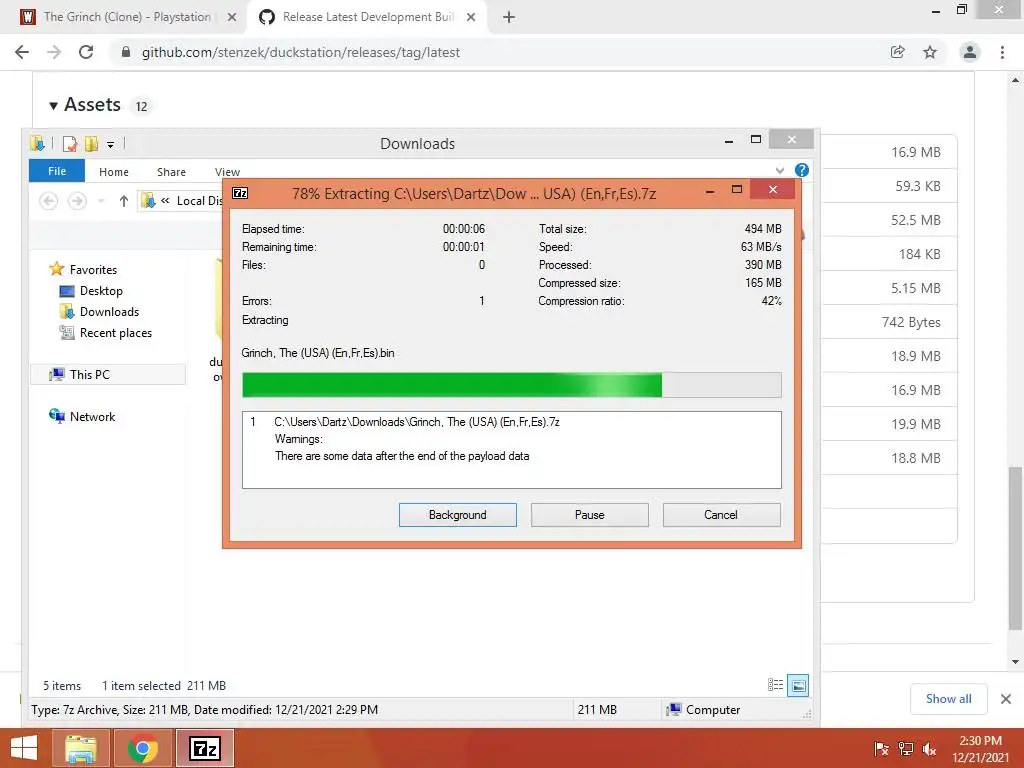Close the Release Latest Development Build tab

[x=471, y=17]
